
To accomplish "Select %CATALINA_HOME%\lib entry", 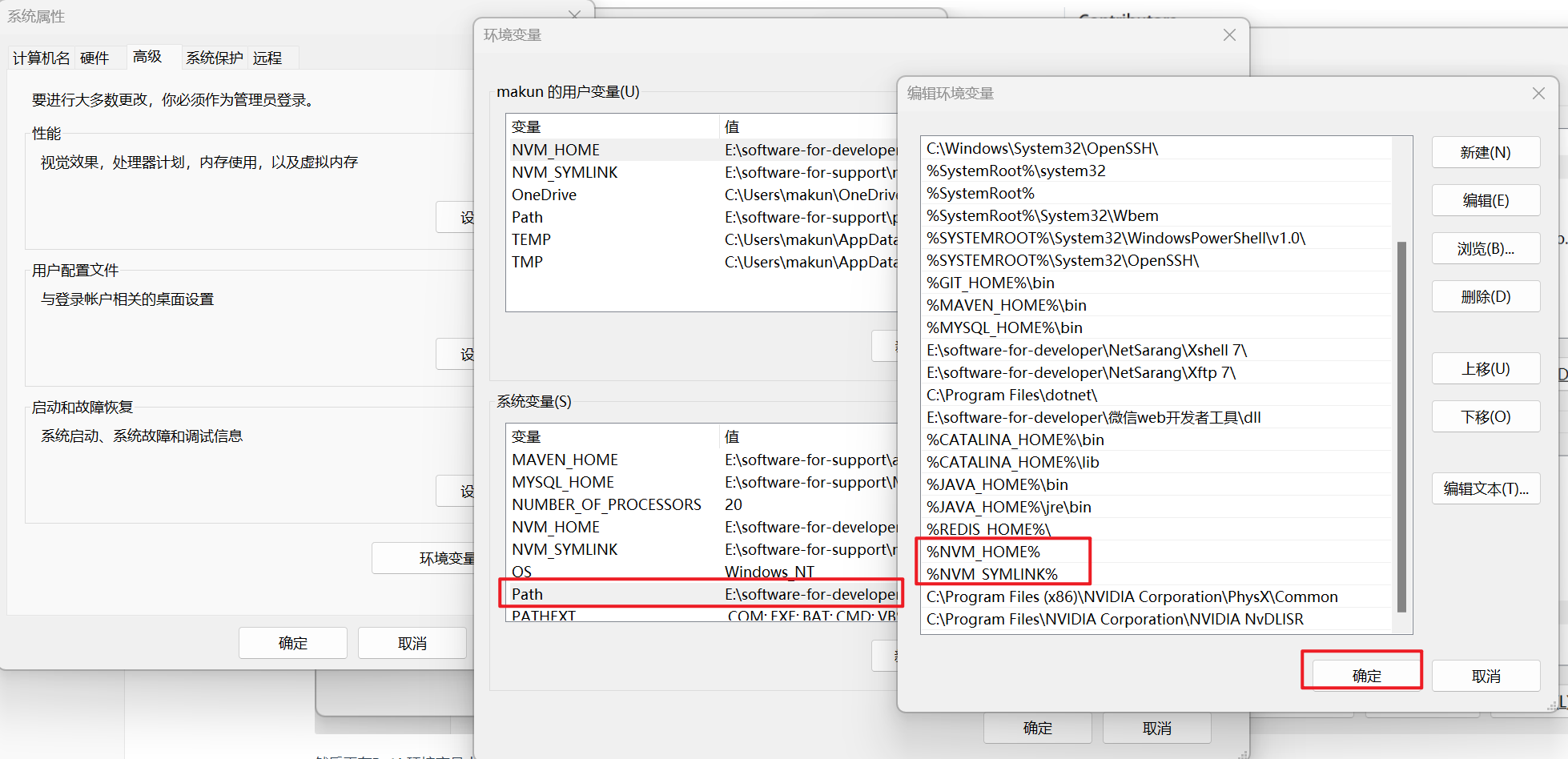I will pos(1156,462).
